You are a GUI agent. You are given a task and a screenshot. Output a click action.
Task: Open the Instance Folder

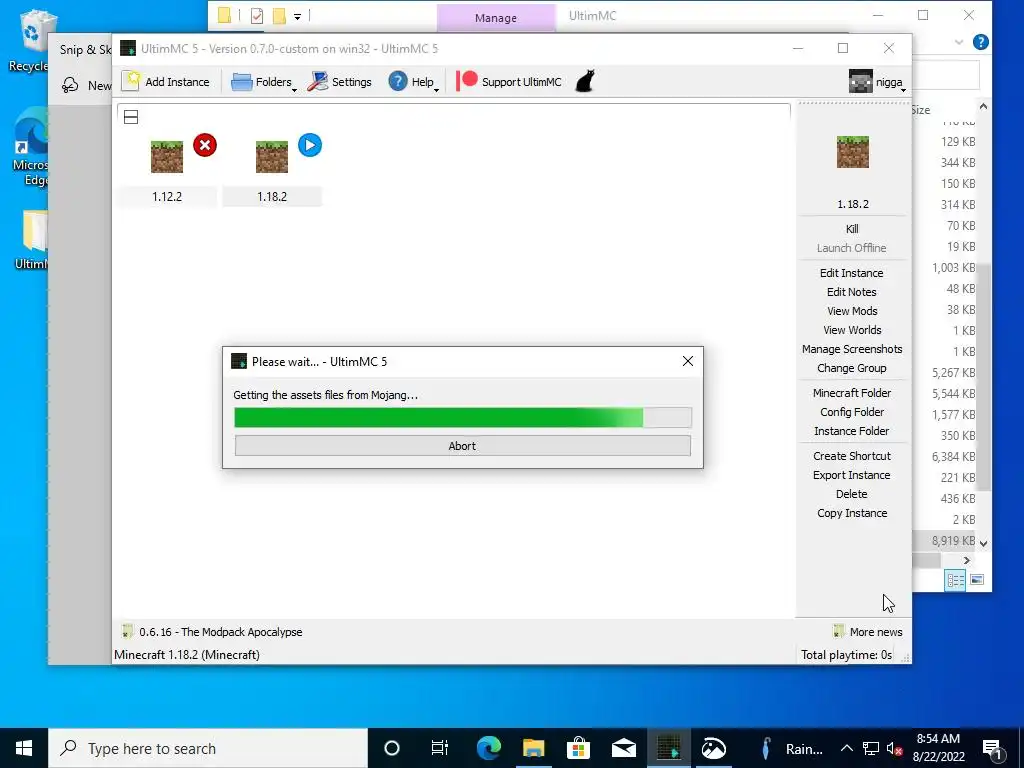pyautogui.click(x=852, y=431)
